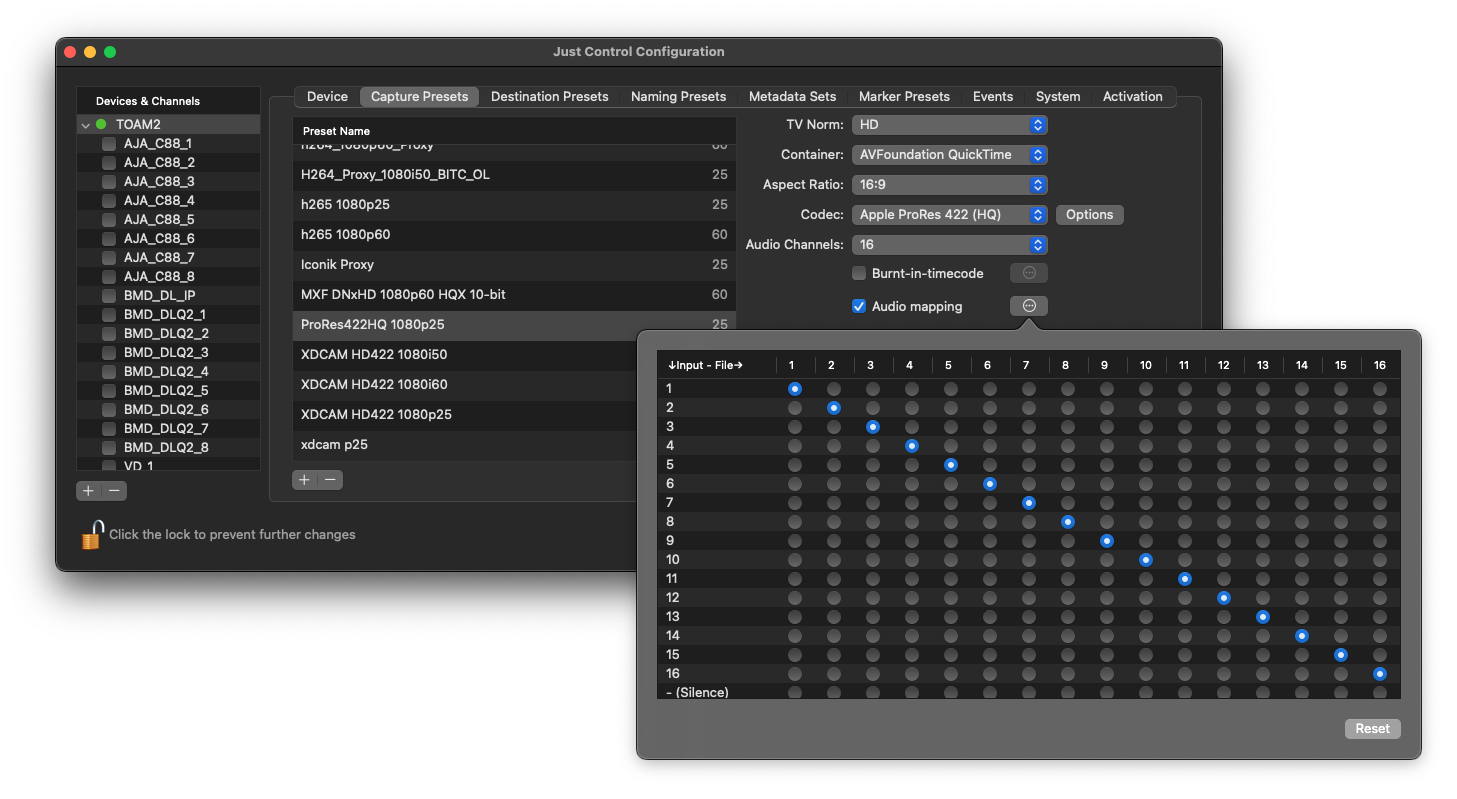Check the AJA_C88_5 channel checkbox

[x=109, y=219]
